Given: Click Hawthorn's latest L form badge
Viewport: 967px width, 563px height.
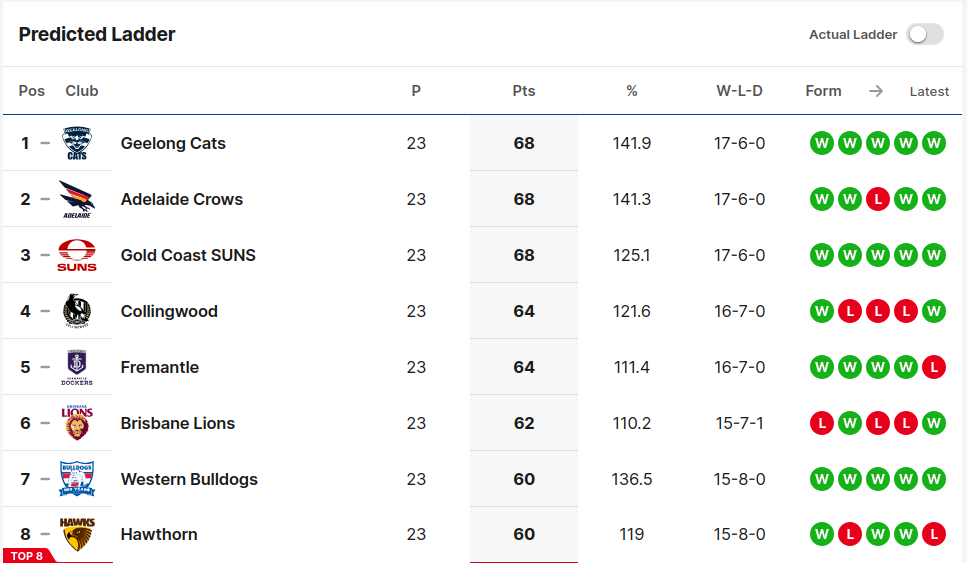Looking at the screenshot, I should [934, 534].
